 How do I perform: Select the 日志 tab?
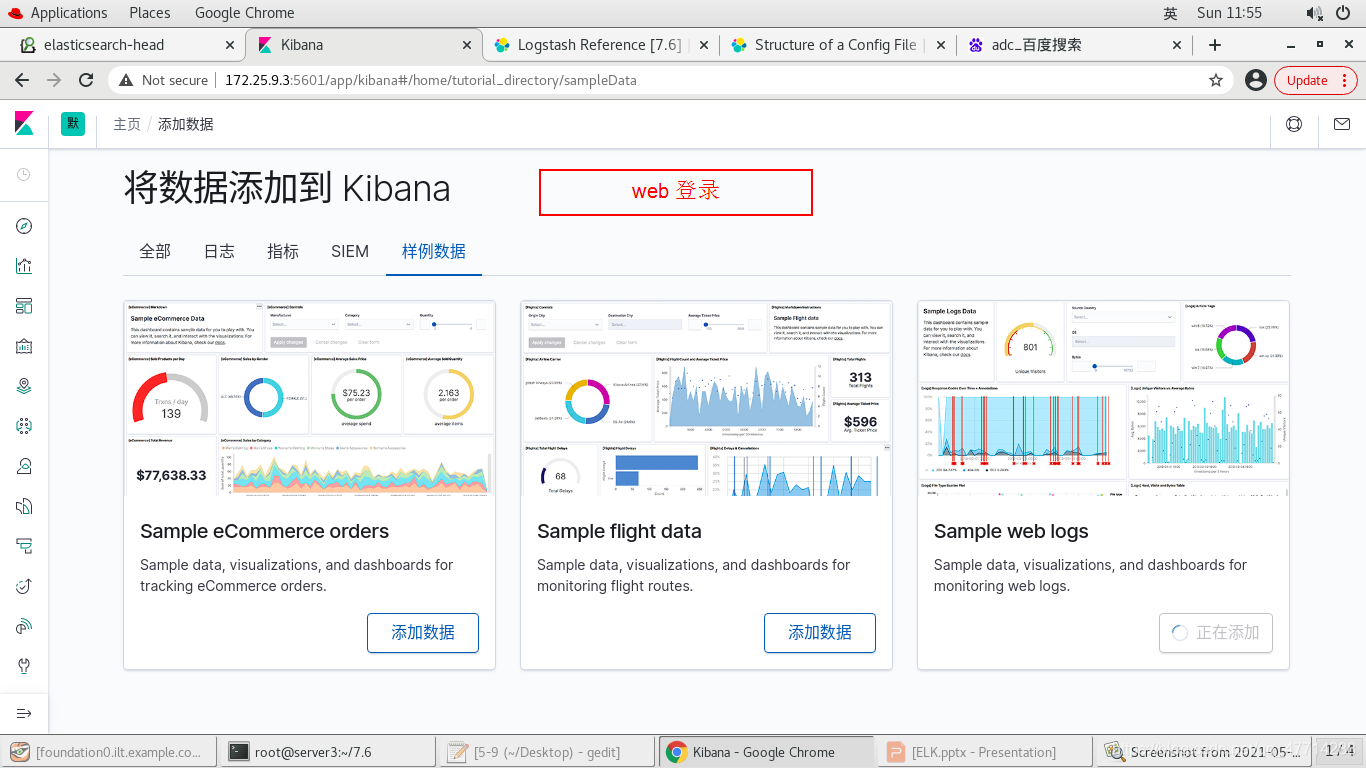tap(219, 251)
